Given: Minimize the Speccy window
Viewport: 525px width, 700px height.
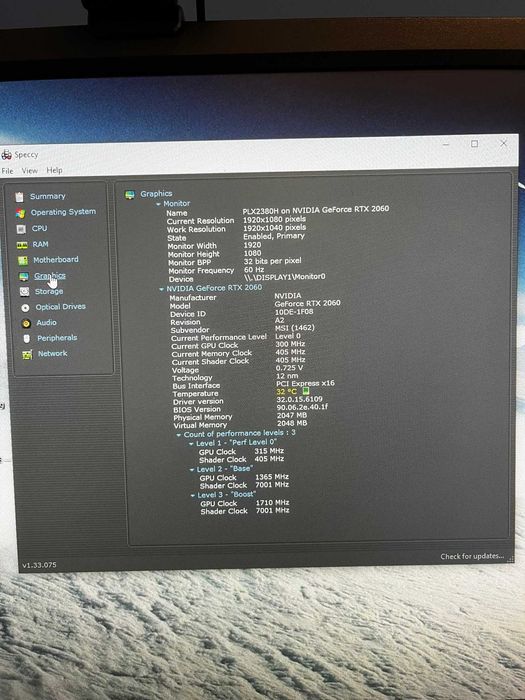Looking at the screenshot, I should tap(446, 144).
